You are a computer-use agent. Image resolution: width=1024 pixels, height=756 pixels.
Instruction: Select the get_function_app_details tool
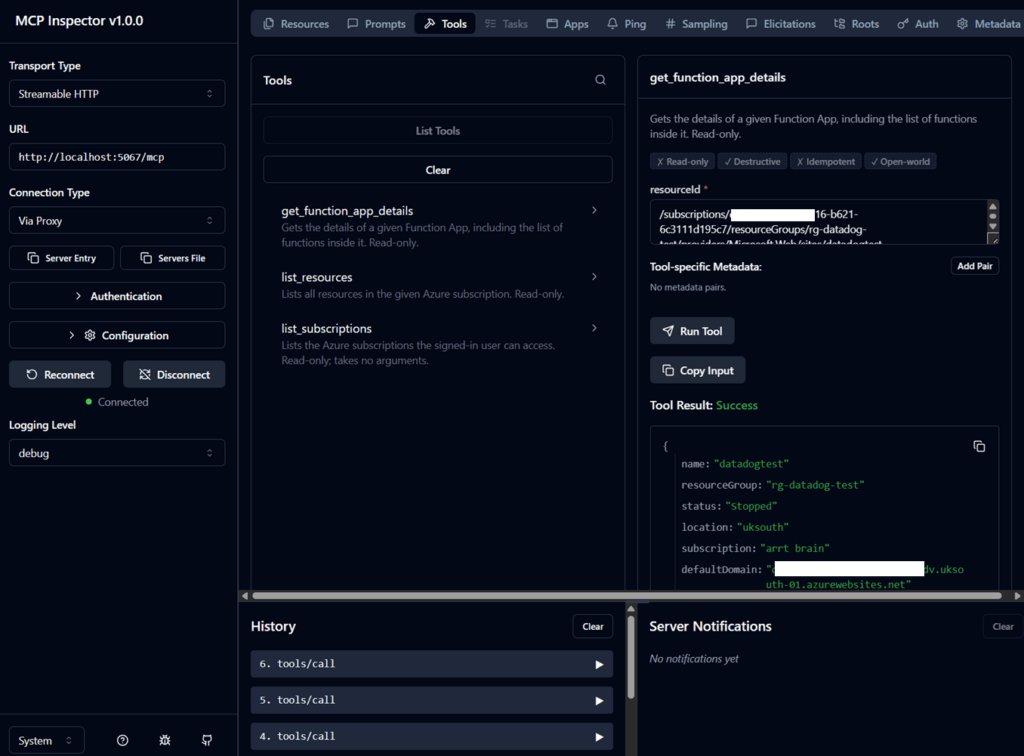(438, 226)
